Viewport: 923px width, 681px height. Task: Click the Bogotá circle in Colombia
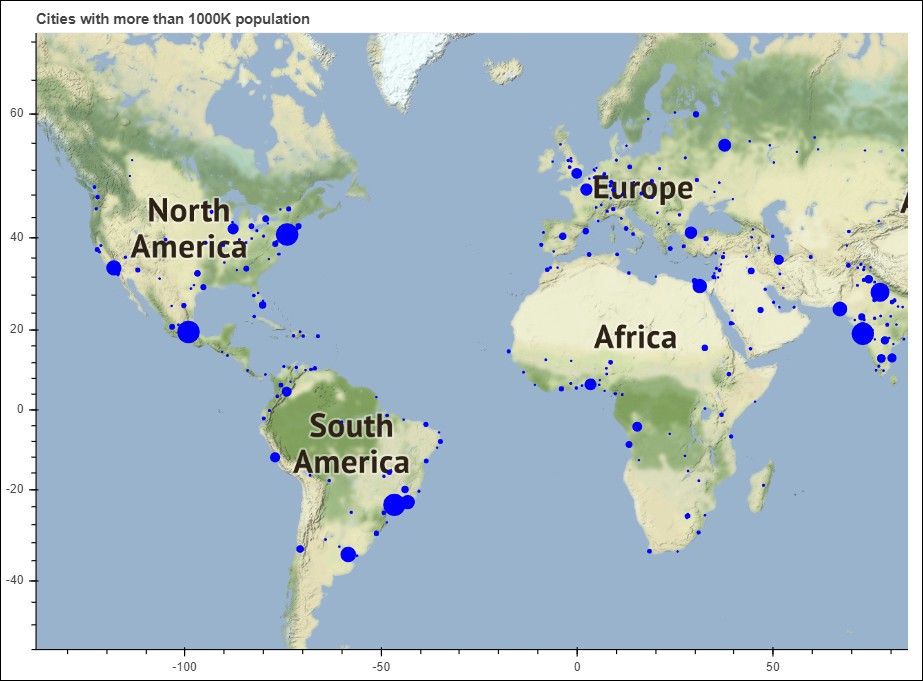point(287,391)
